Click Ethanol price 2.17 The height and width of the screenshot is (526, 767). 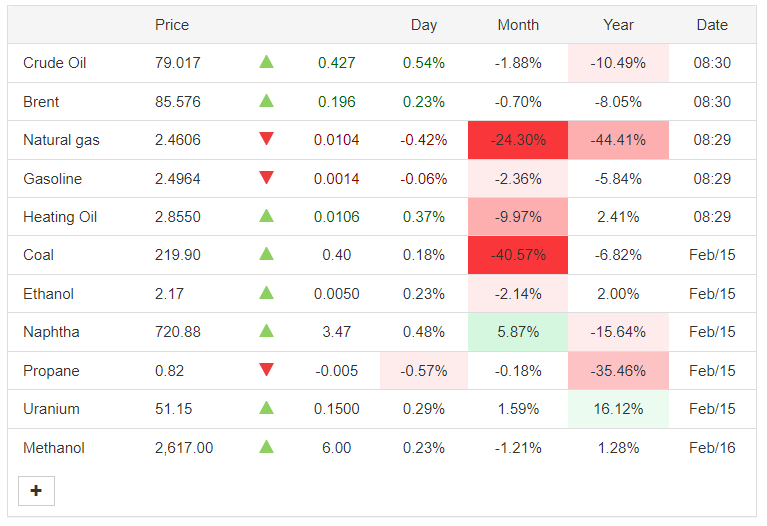pyautogui.click(x=169, y=294)
